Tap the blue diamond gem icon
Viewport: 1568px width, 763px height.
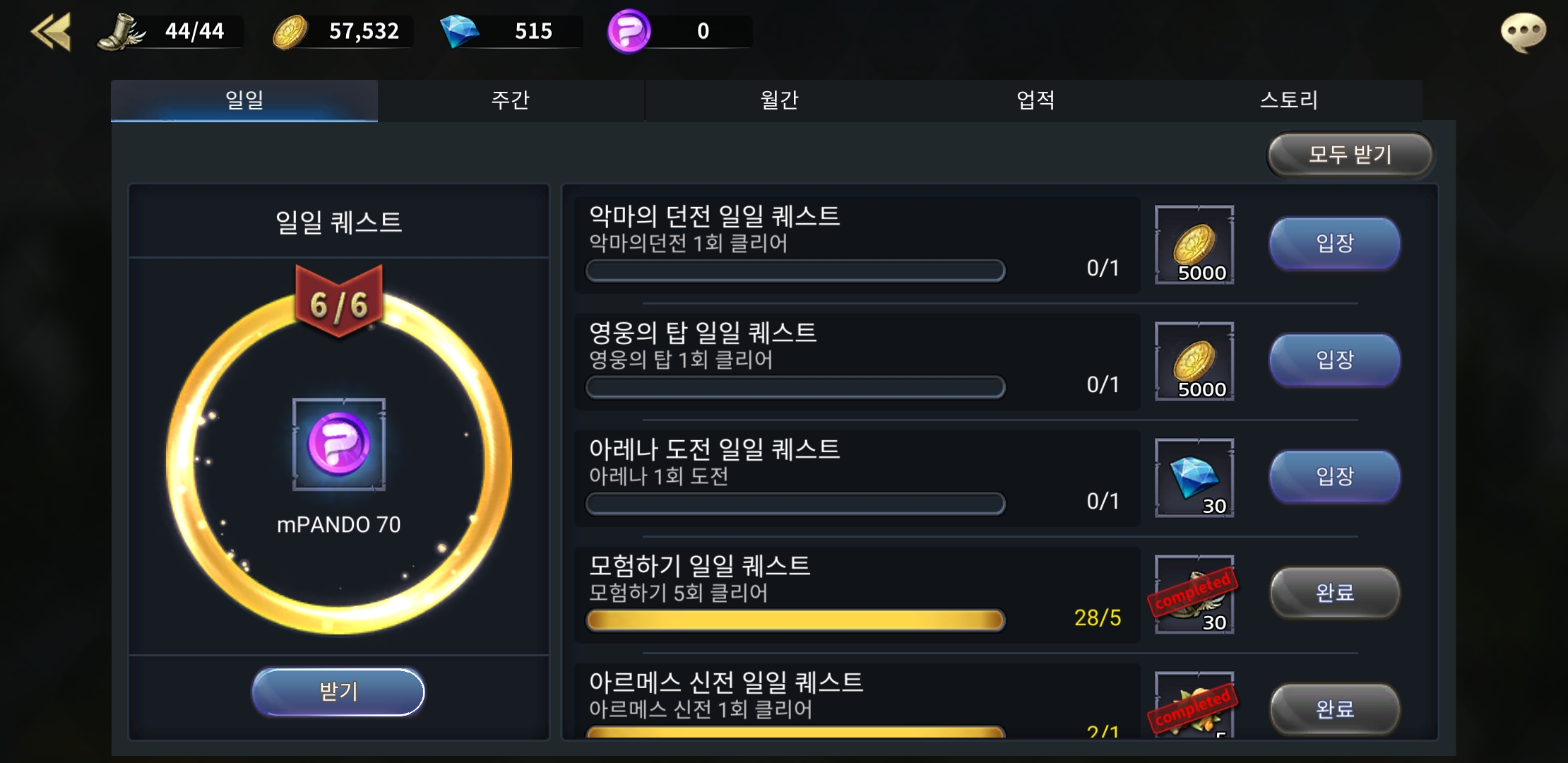click(459, 32)
